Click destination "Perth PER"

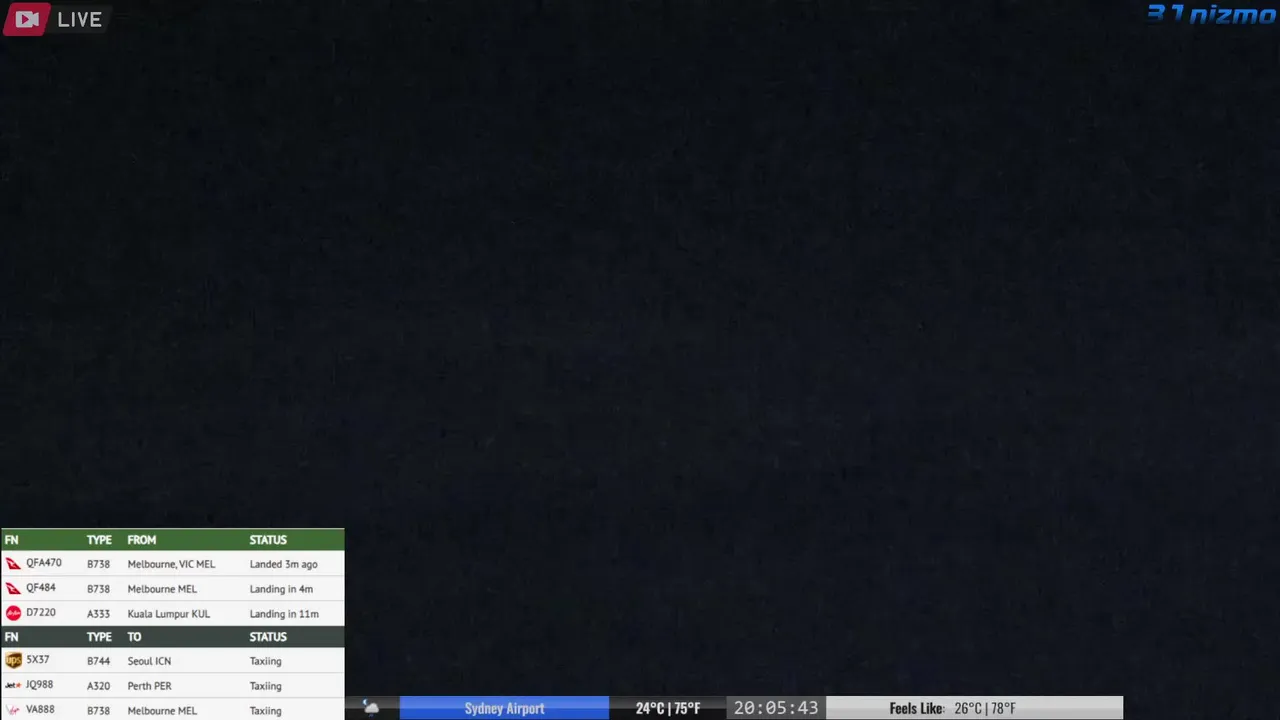point(150,686)
